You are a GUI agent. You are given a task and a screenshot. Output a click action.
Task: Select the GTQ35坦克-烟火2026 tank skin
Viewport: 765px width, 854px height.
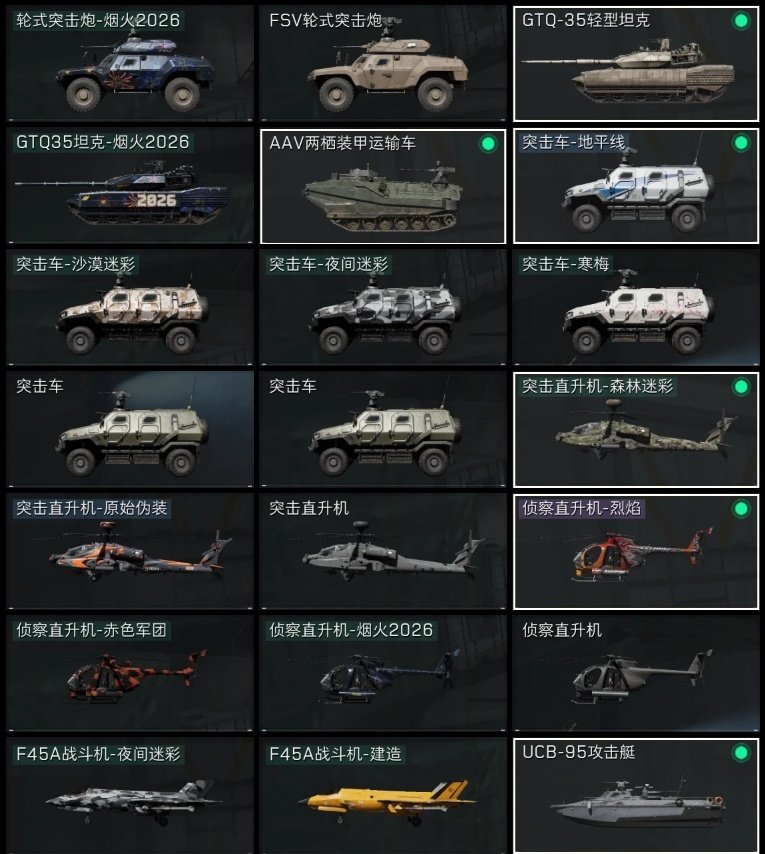[130, 185]
